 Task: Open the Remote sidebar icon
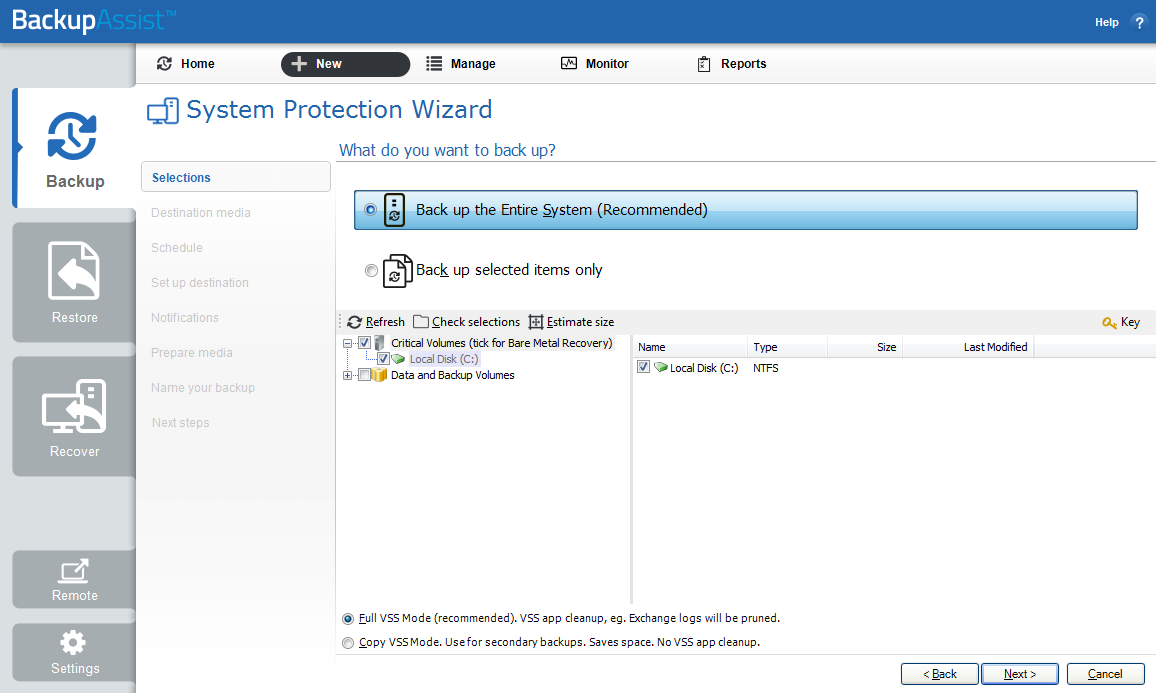[x=74, y=571]
